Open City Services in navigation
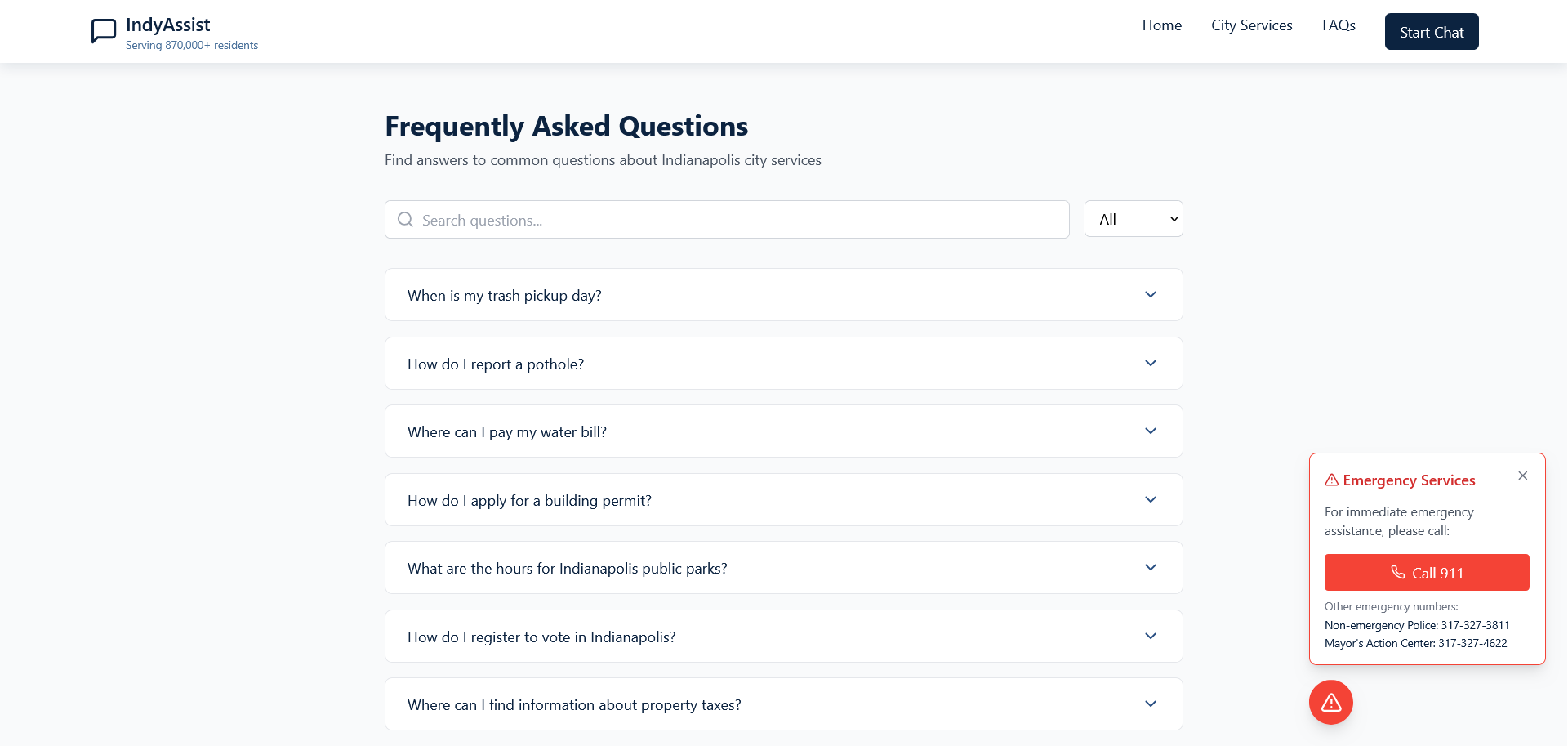The width and height of the screenshot is (1568, 746). tap(1251, 25)
